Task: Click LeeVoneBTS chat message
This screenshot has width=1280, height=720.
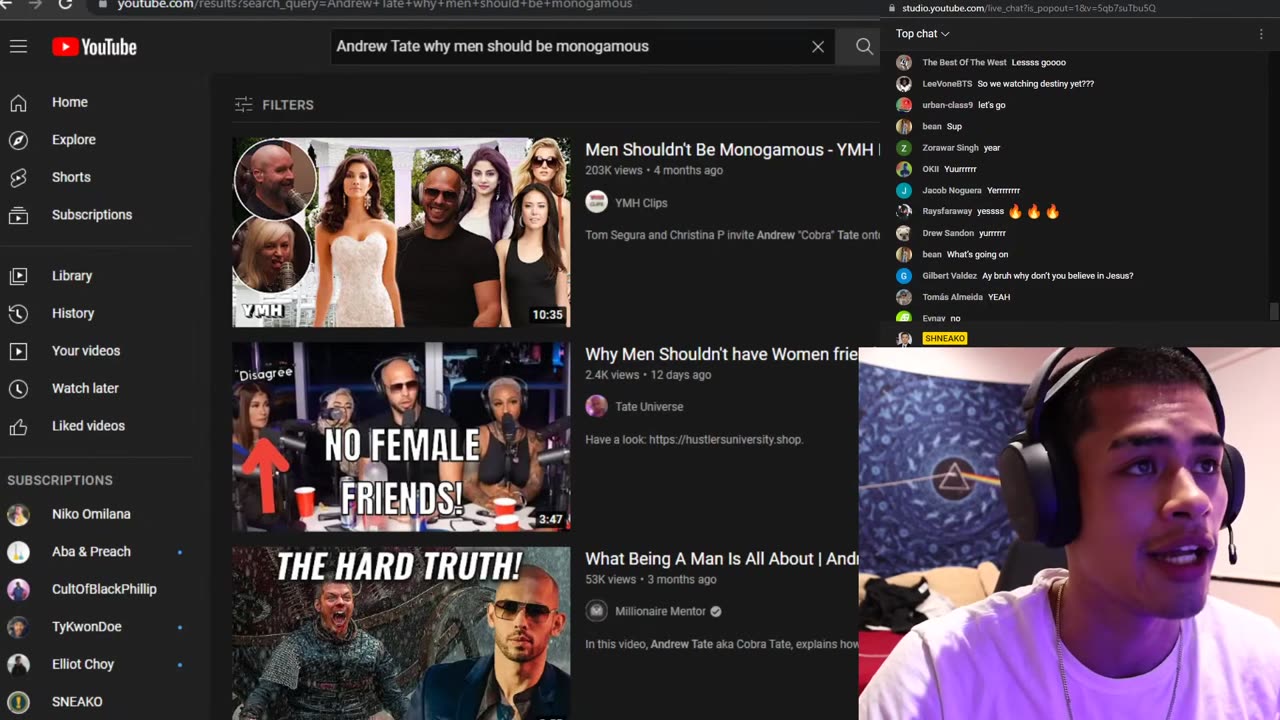Action: (x=1008, y=84)
